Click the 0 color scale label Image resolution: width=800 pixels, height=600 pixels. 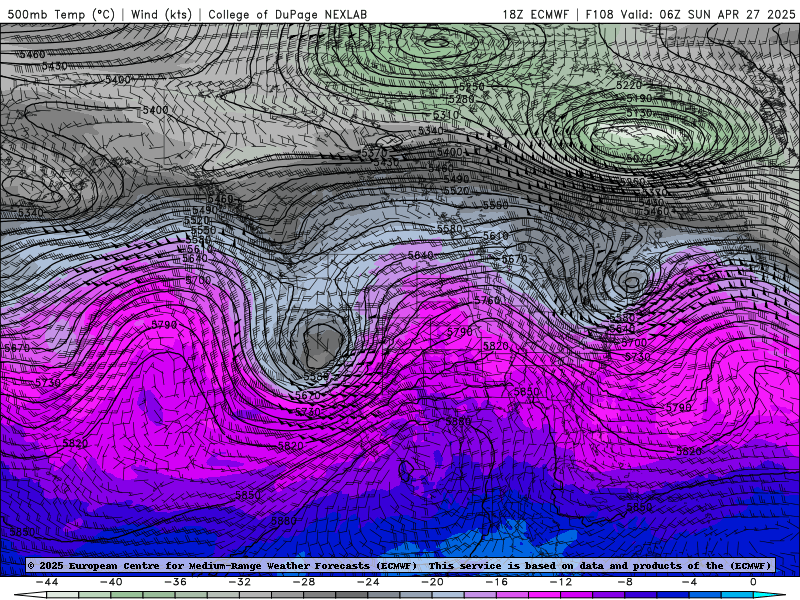[x=753, y=582]
